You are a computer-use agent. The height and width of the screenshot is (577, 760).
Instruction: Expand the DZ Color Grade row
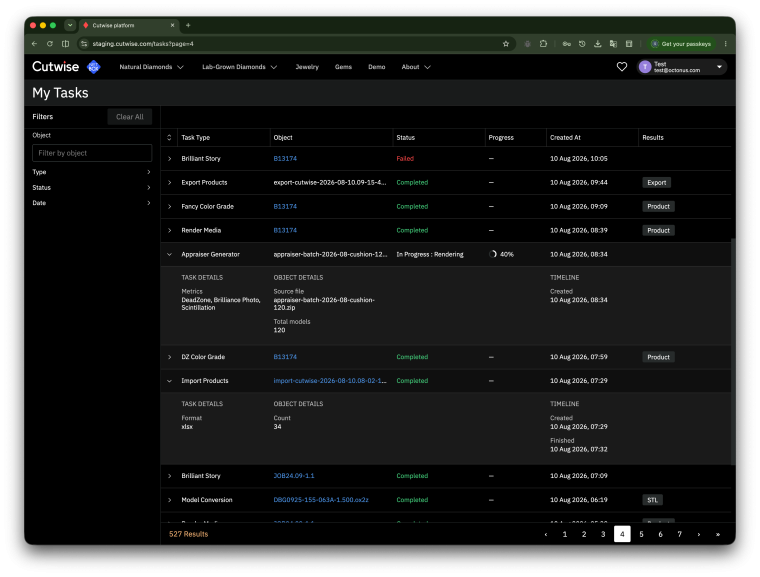[x=169, y=357]
